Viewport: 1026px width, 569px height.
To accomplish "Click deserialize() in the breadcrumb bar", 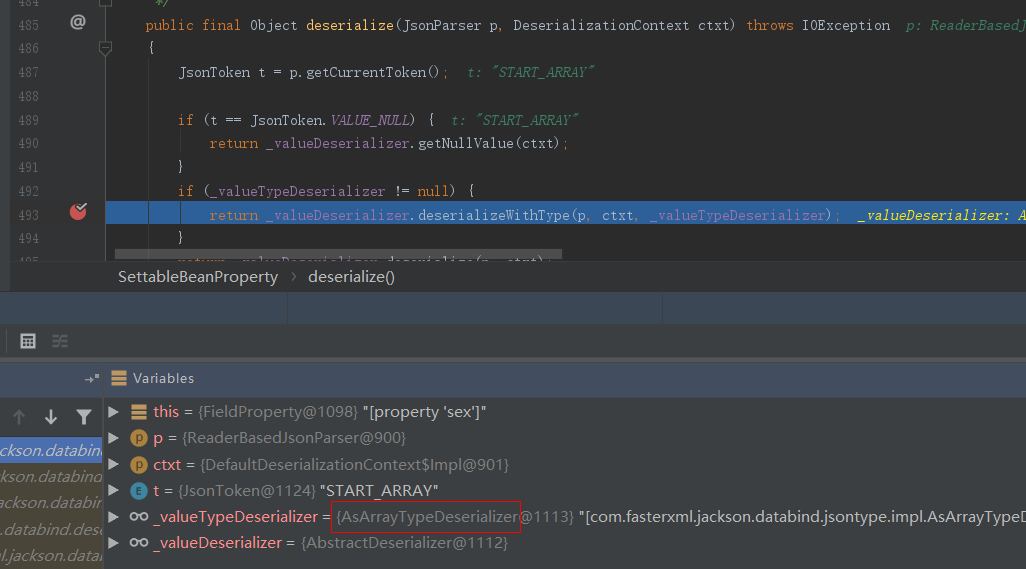I will pyautogui.click(x=351, y=277).
